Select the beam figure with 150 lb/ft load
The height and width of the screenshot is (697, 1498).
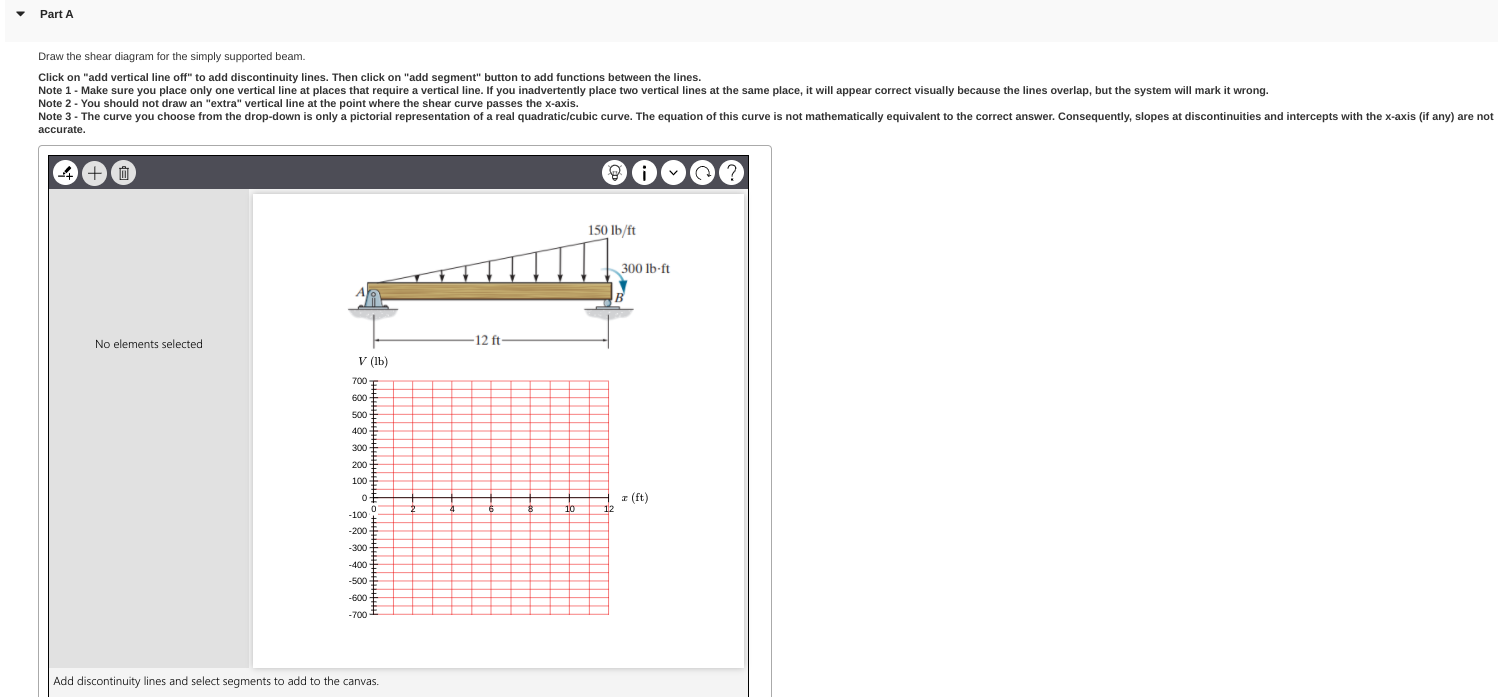(490, 290)
